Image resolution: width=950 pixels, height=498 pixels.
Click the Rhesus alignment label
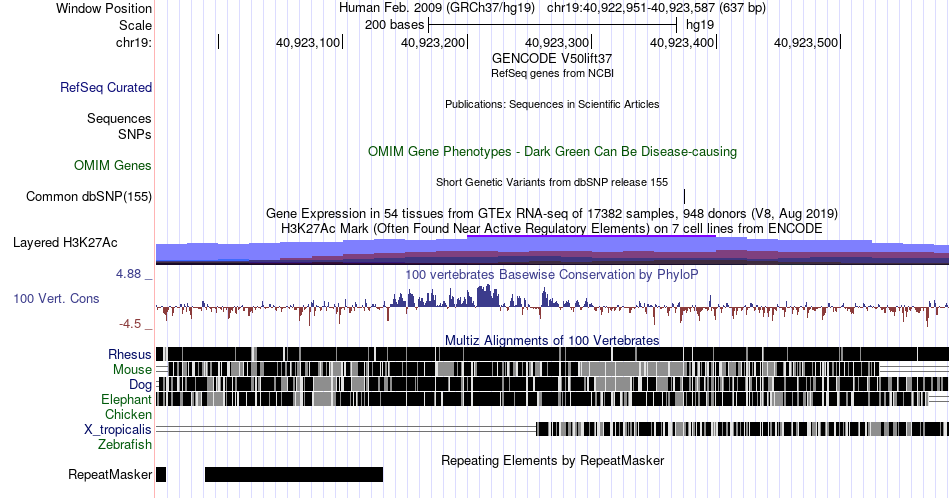point(130,354)
